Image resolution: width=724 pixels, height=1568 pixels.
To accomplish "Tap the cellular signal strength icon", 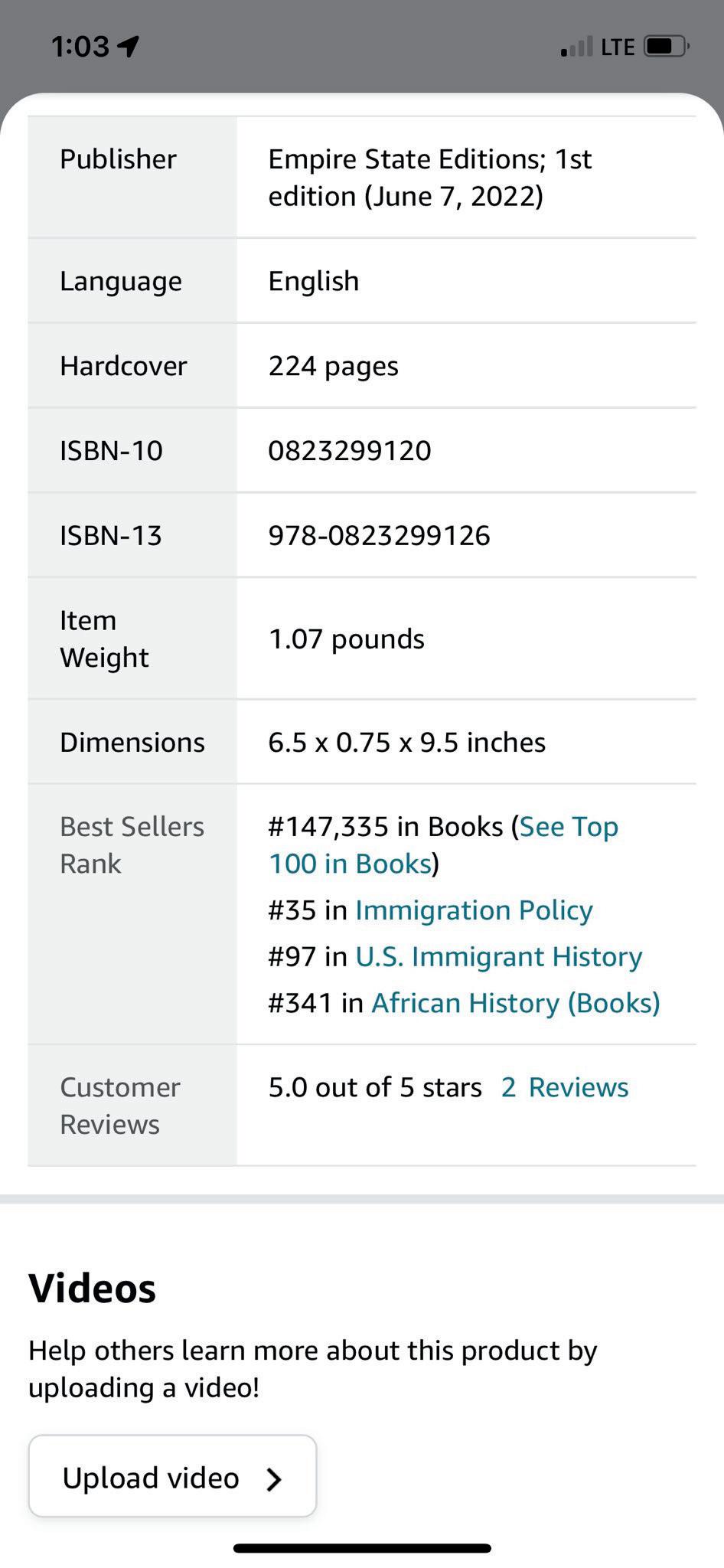I will point(576,47).
